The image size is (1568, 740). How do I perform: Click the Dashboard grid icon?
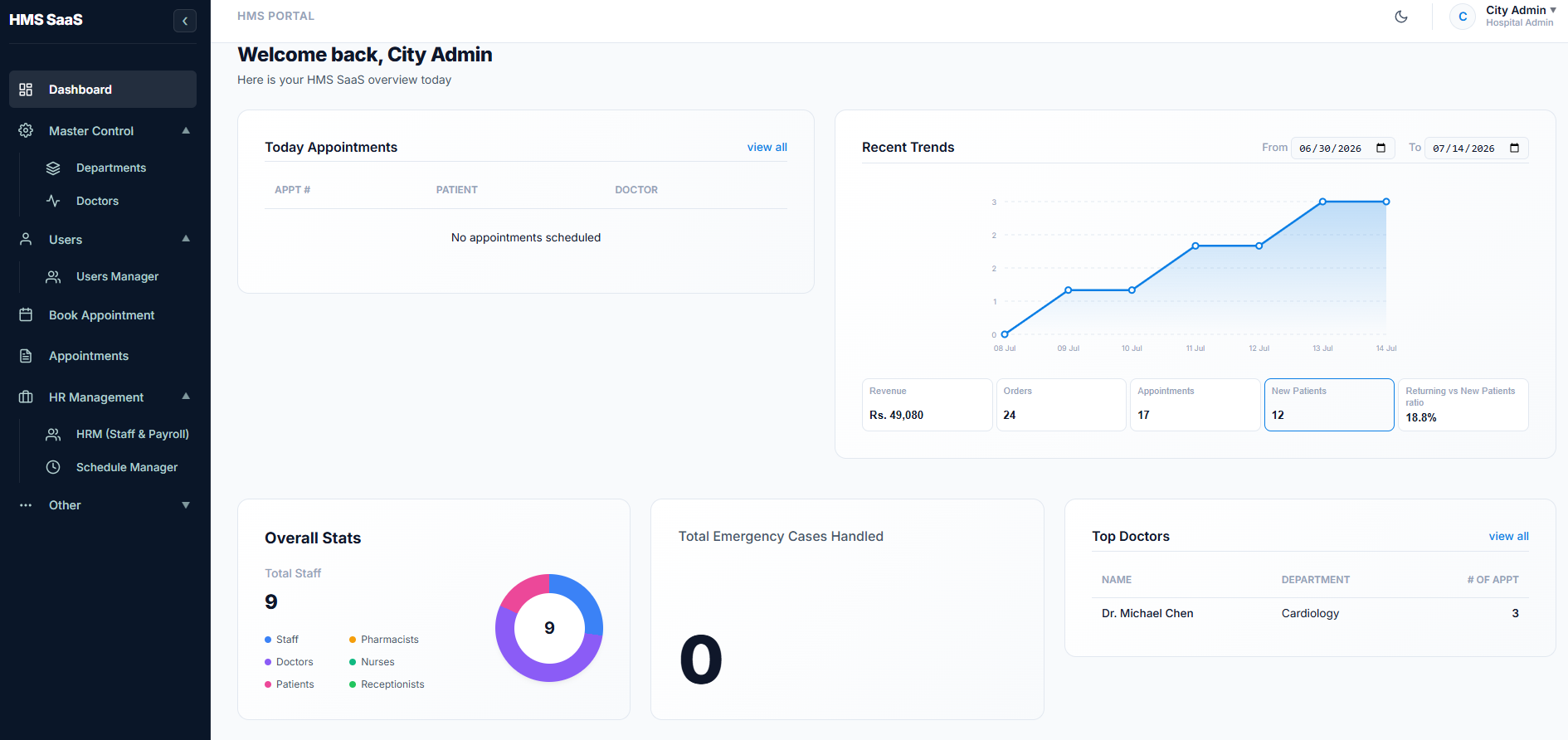pos(26,90)
